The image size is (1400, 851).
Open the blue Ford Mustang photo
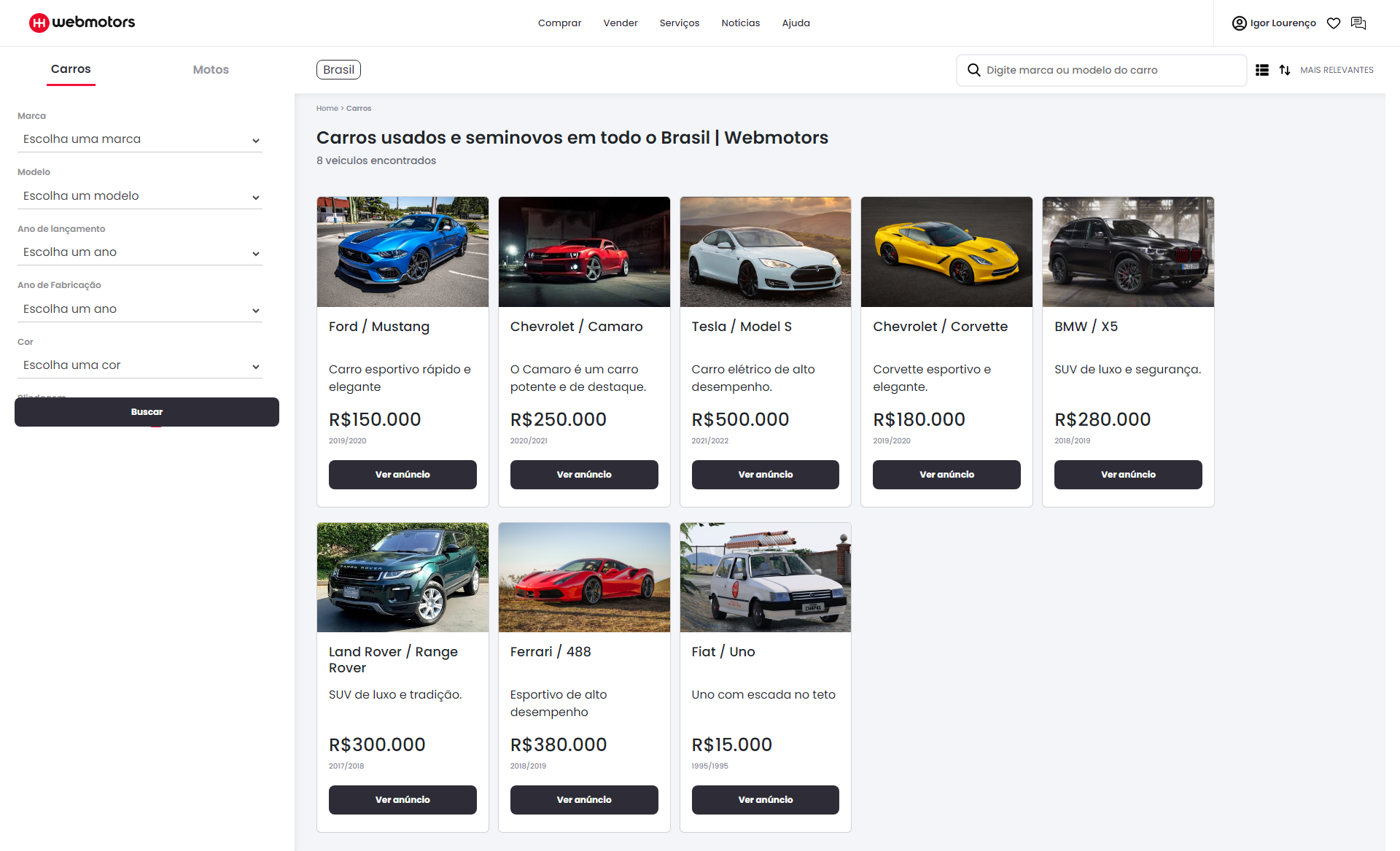pyautogui.click(x=402, y=252)
